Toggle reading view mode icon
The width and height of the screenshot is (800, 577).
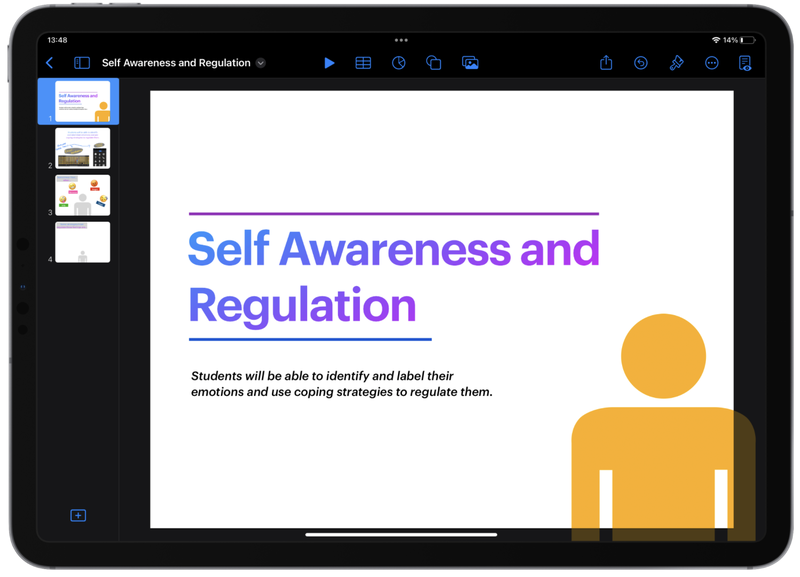pos(745,63)
